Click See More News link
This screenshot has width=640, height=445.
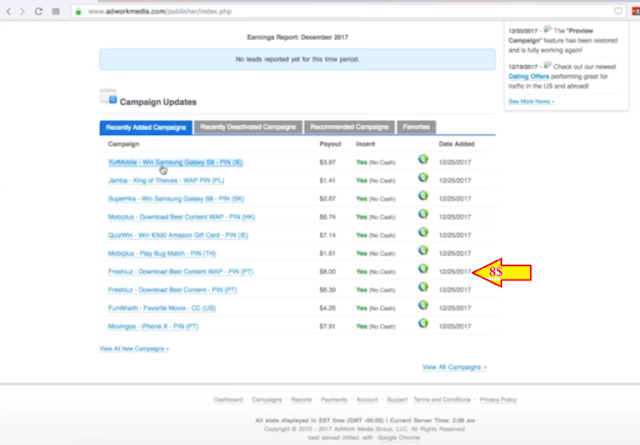[x=531, y=101]
